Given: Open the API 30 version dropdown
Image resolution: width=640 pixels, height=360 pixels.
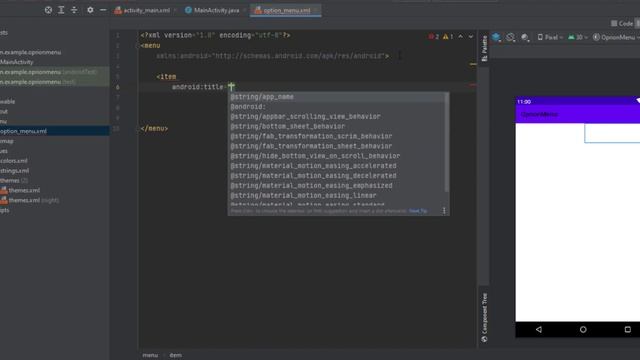Looking at the screenshot, I should coord(578,38).
